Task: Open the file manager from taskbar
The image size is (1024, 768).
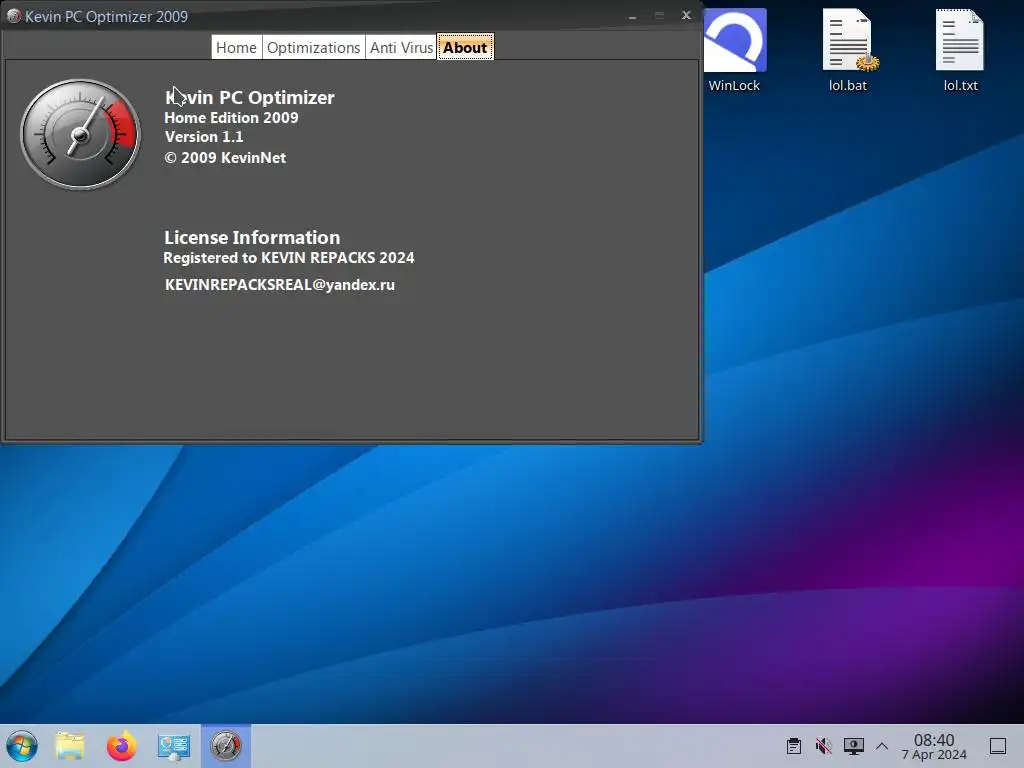Action: [x=70, y=746]
